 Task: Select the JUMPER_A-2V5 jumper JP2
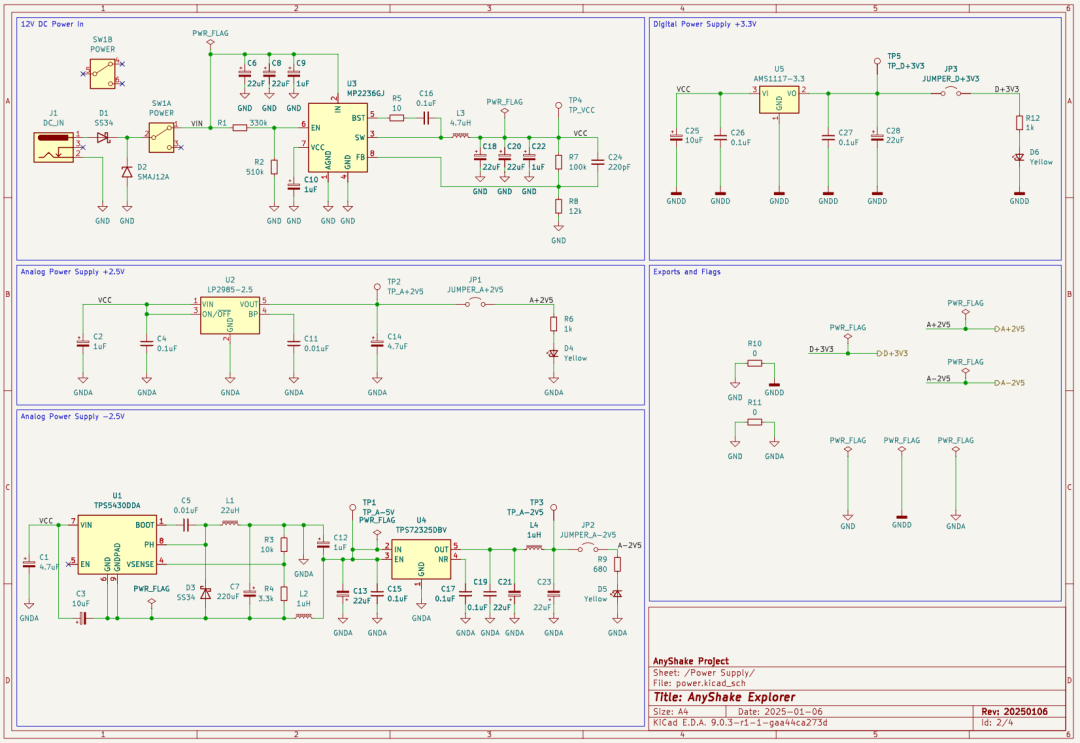click(588, 547)
